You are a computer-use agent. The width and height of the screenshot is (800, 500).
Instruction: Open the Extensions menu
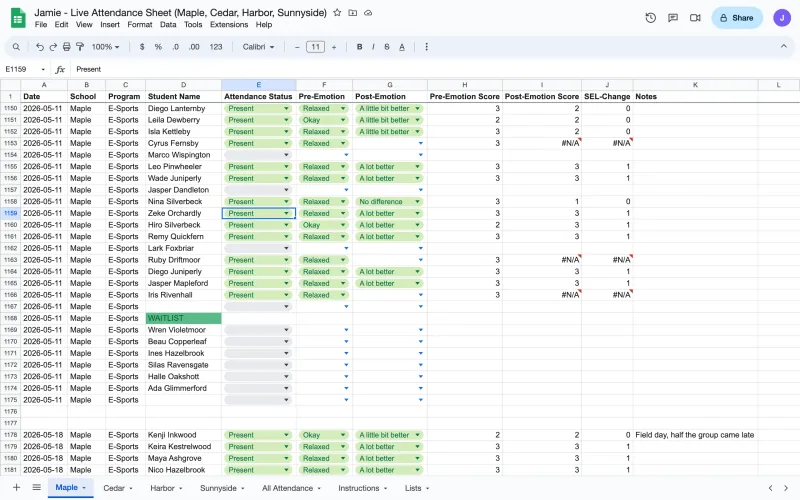(229, 24)
